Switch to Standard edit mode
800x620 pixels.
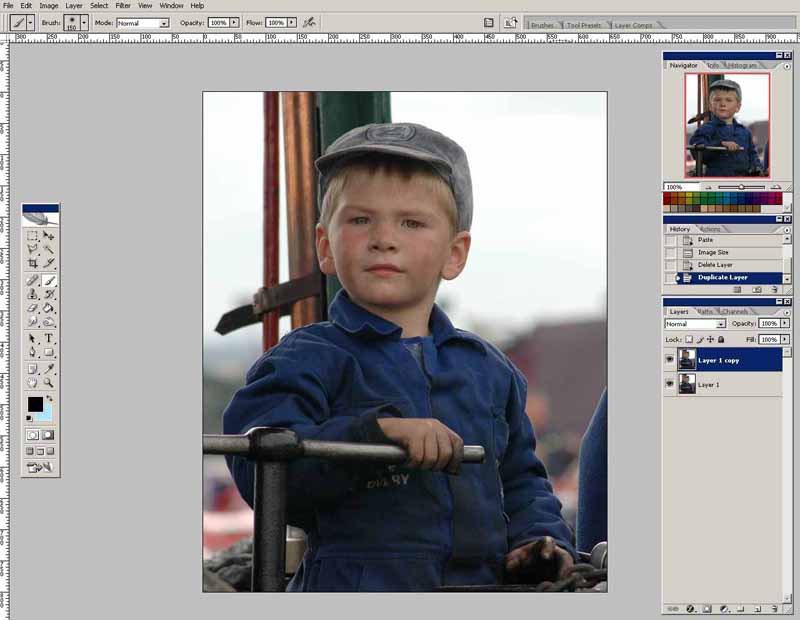[33, 435]
